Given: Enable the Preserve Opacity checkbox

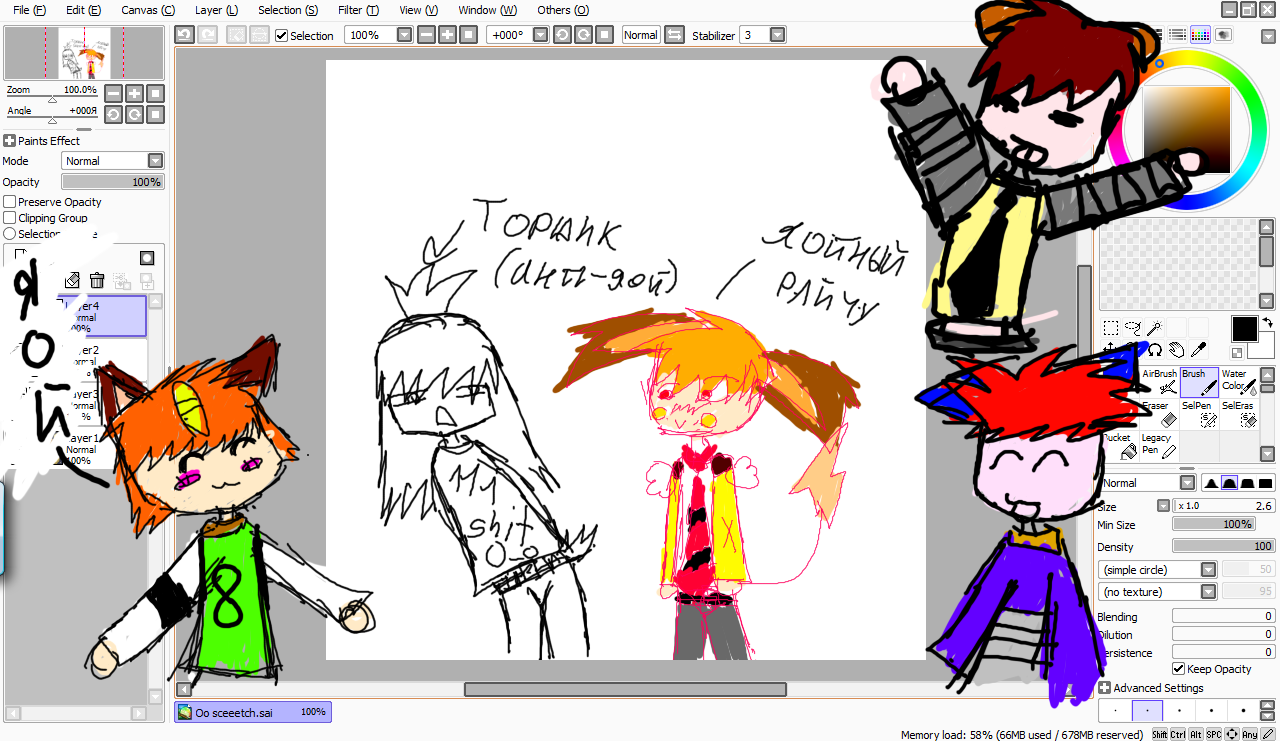Looking at the screenshot, I should [x=10, y=202].
